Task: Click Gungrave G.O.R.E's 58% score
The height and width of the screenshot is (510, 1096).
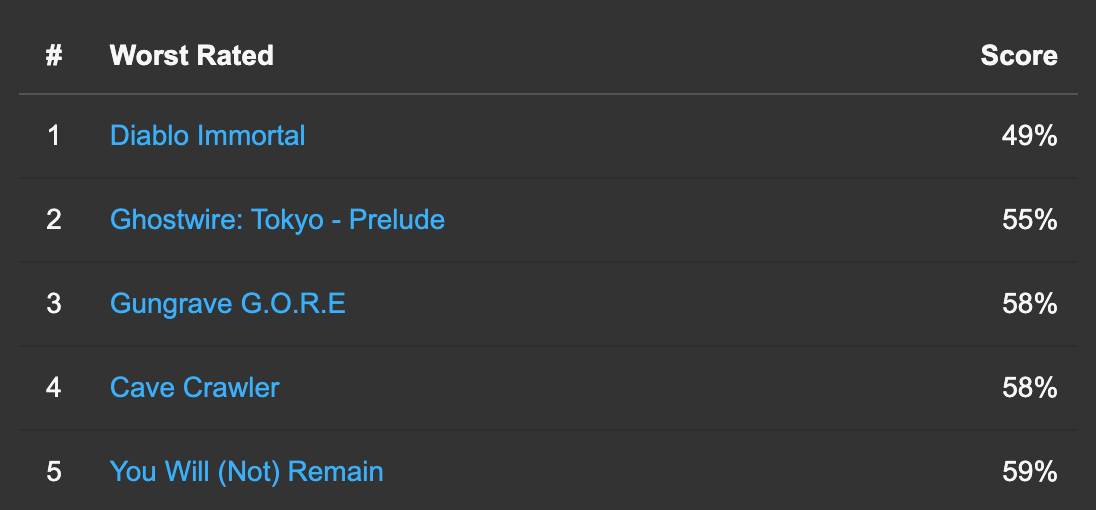Action: tap(1029, 303)
